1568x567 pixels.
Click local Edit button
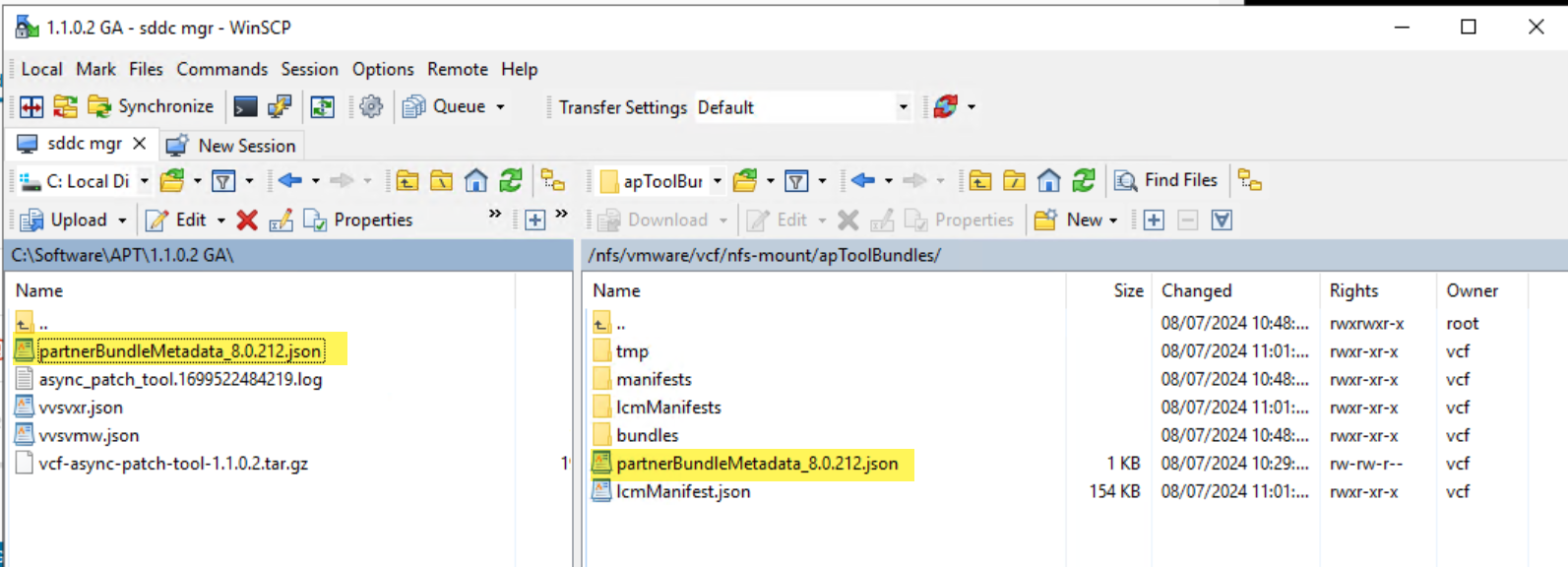[176, 220]
